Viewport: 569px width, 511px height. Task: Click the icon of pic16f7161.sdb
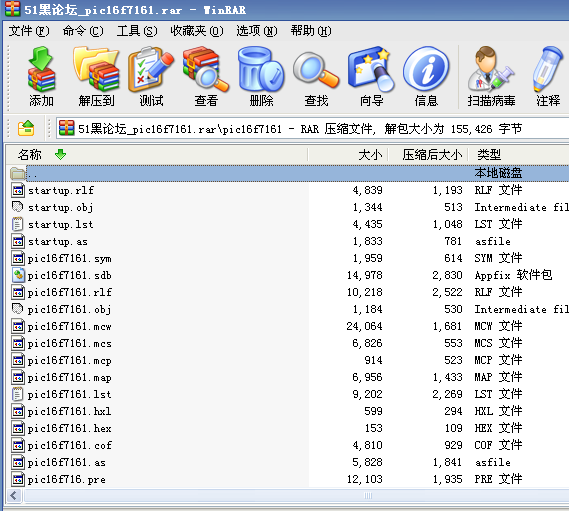pos(18,275)
